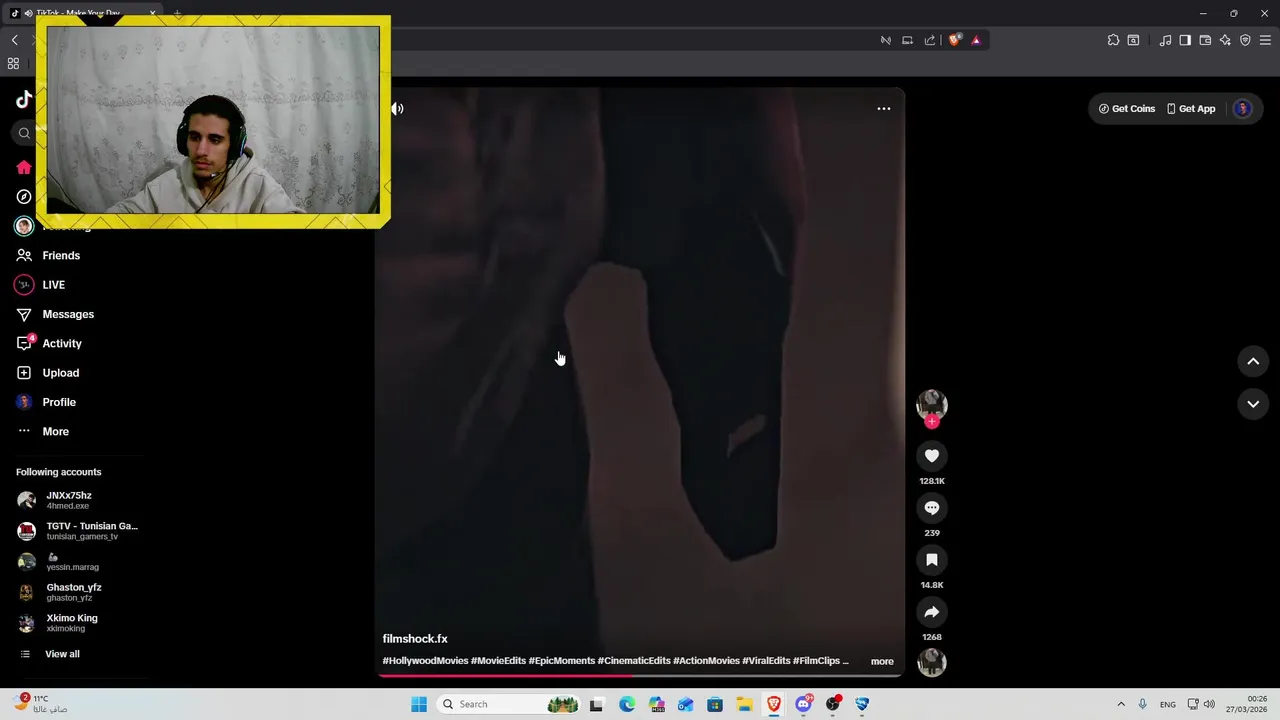Click the TikTok logo

(x=24, y=99)
